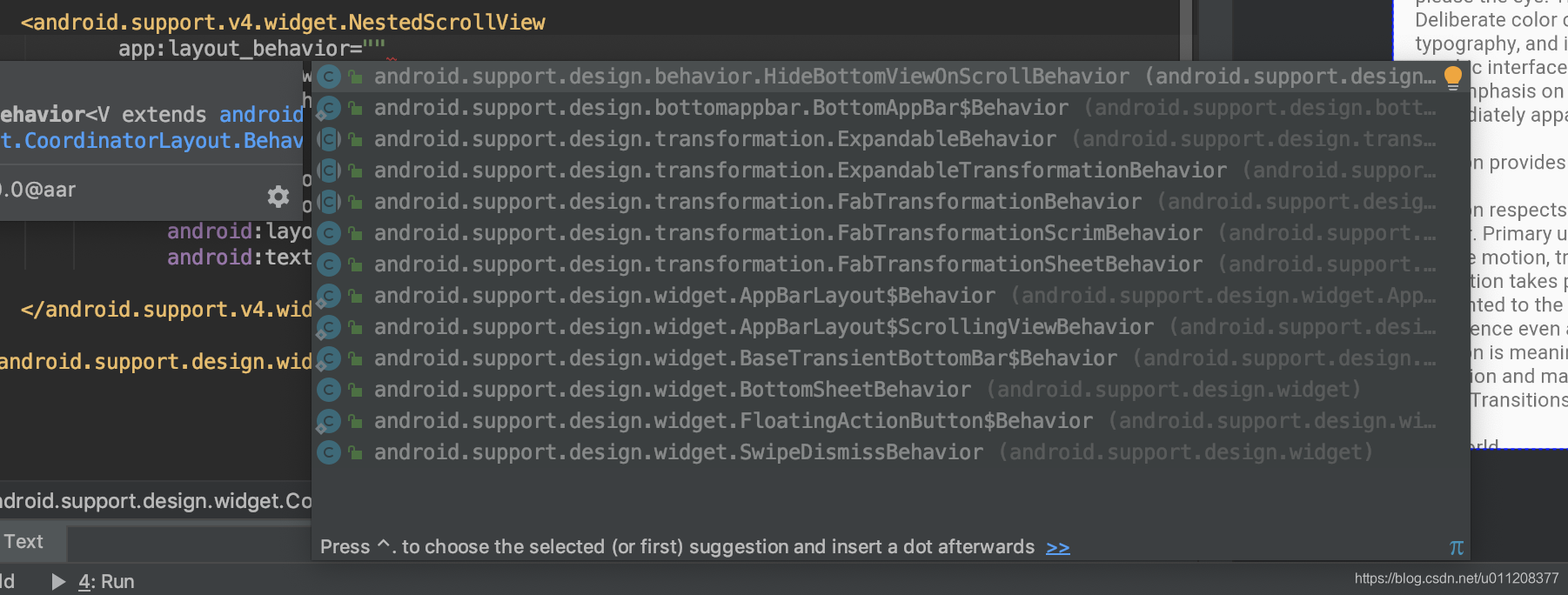The height and width of the screenshot is (595, 1568).
Task: Switch to the Text editor tab
Action: coord(23,542)
